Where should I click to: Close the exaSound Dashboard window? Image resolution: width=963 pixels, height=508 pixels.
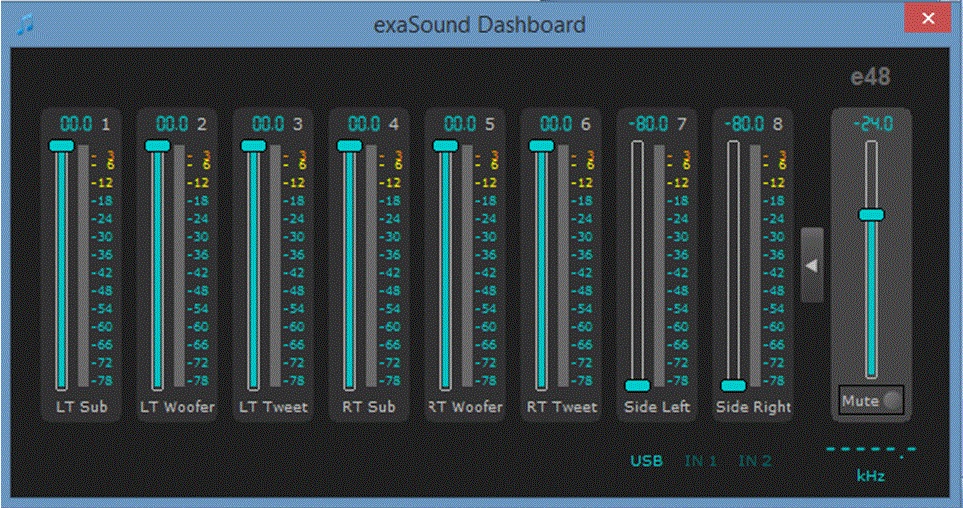tap(928, 18)
